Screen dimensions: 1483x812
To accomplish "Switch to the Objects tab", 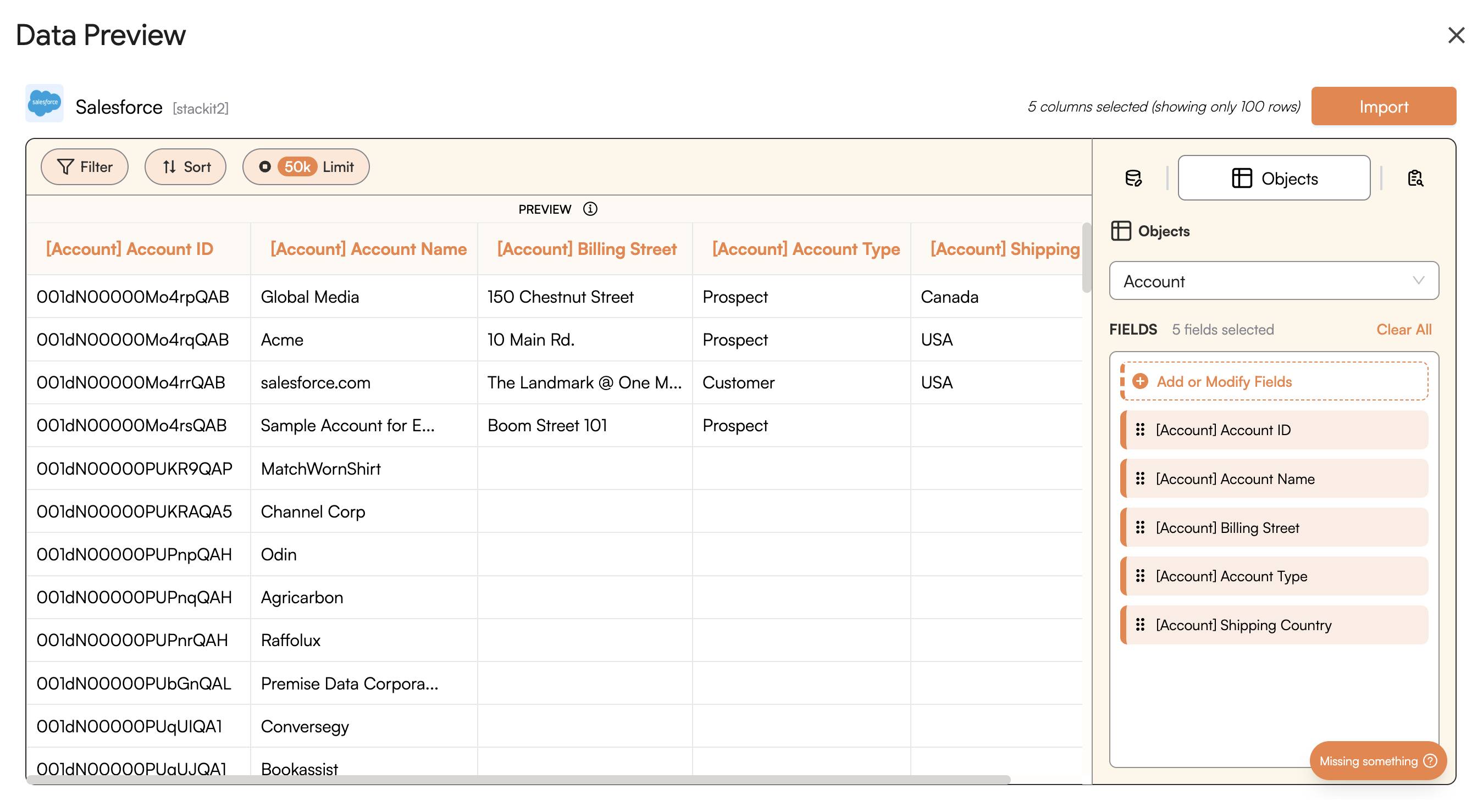I will (1274, 179).
